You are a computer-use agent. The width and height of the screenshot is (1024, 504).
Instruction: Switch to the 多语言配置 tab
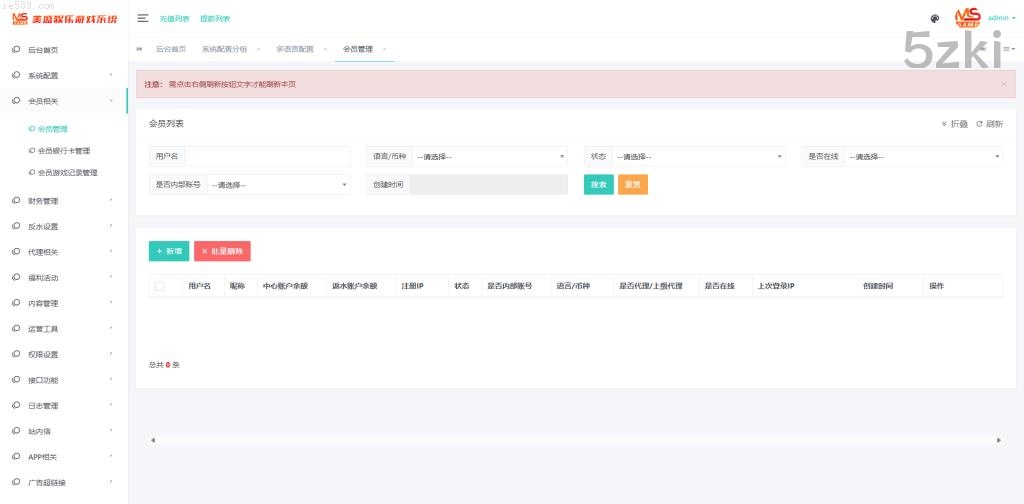tap(294, 48)
